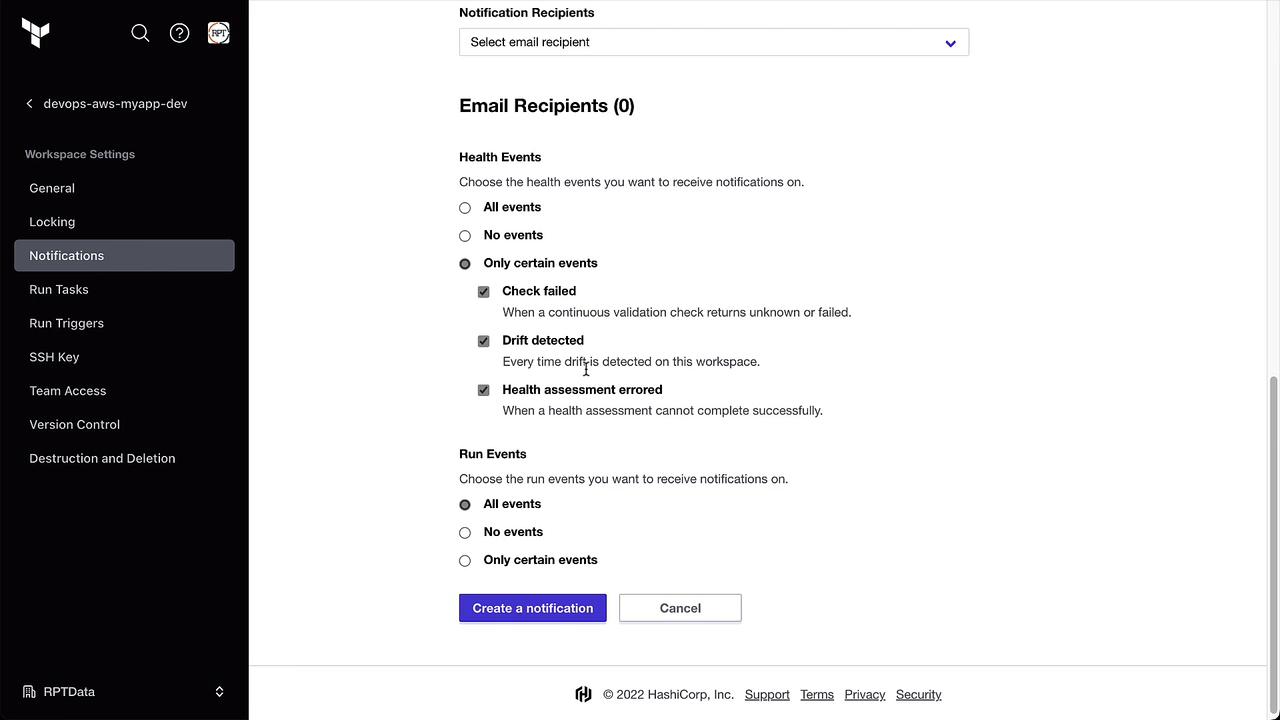Image resolution: width=1280 pixels, height=720 pixels.
Task: Click the page vertical scrollbar
Action: point(1273,520)
